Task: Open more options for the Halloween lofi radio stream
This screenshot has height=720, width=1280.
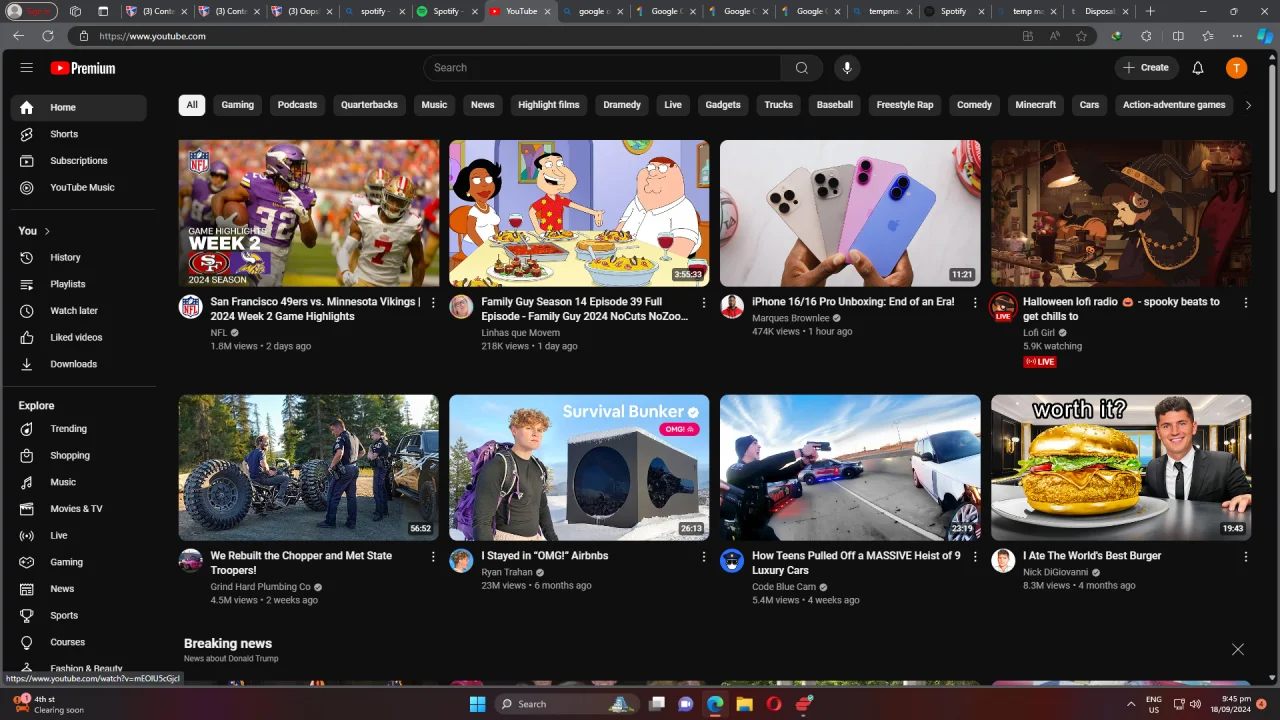Action: point(1246,303)
